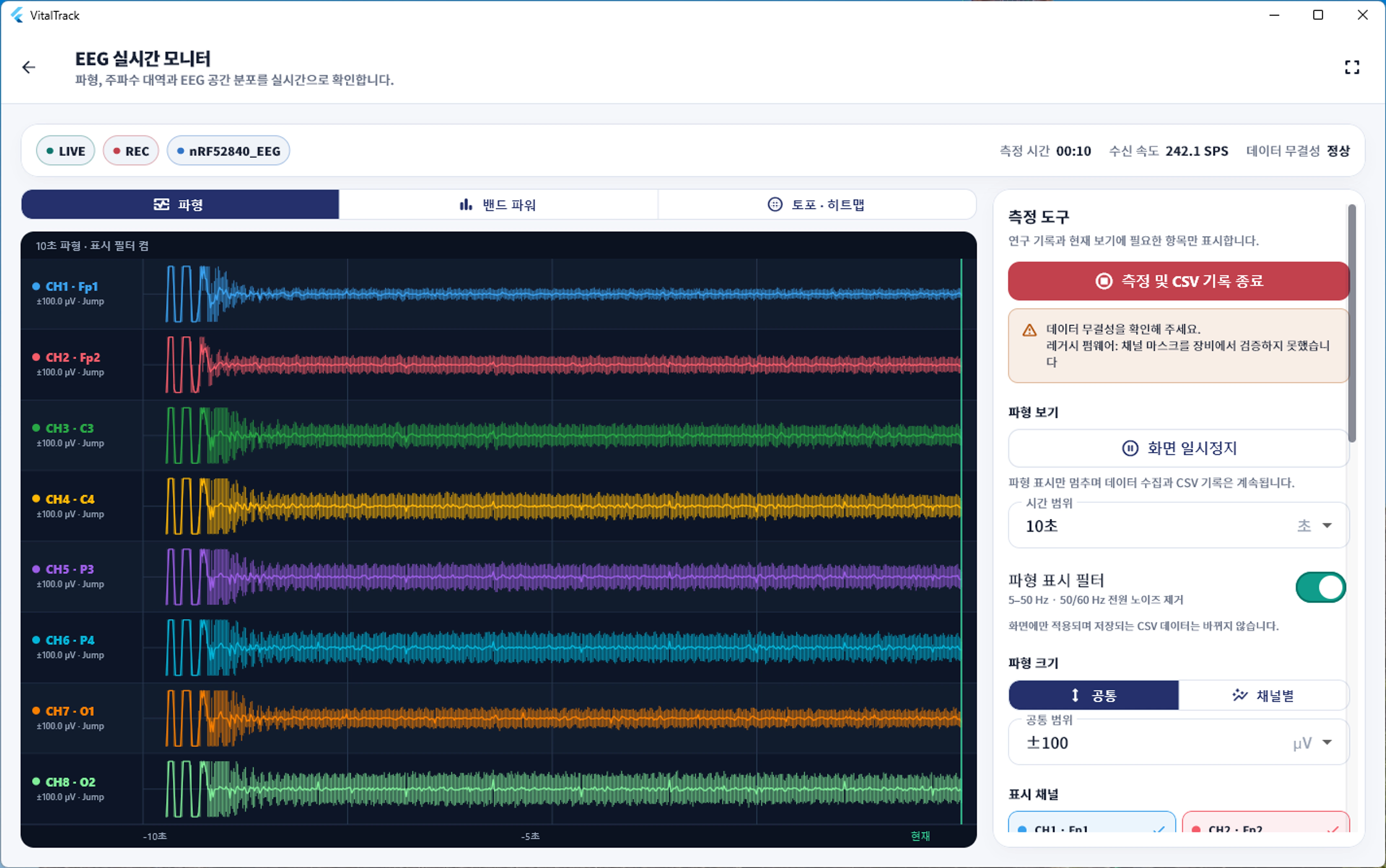Click the bar chart icon in 밴드 파워 tab

[x=466, y=204]
